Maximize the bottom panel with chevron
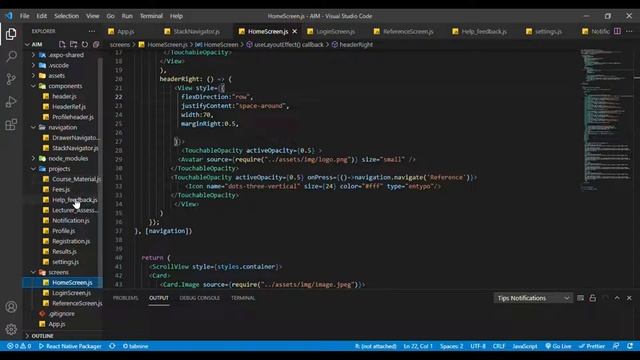This screenshot has height=360, width=640. [617, 298]
